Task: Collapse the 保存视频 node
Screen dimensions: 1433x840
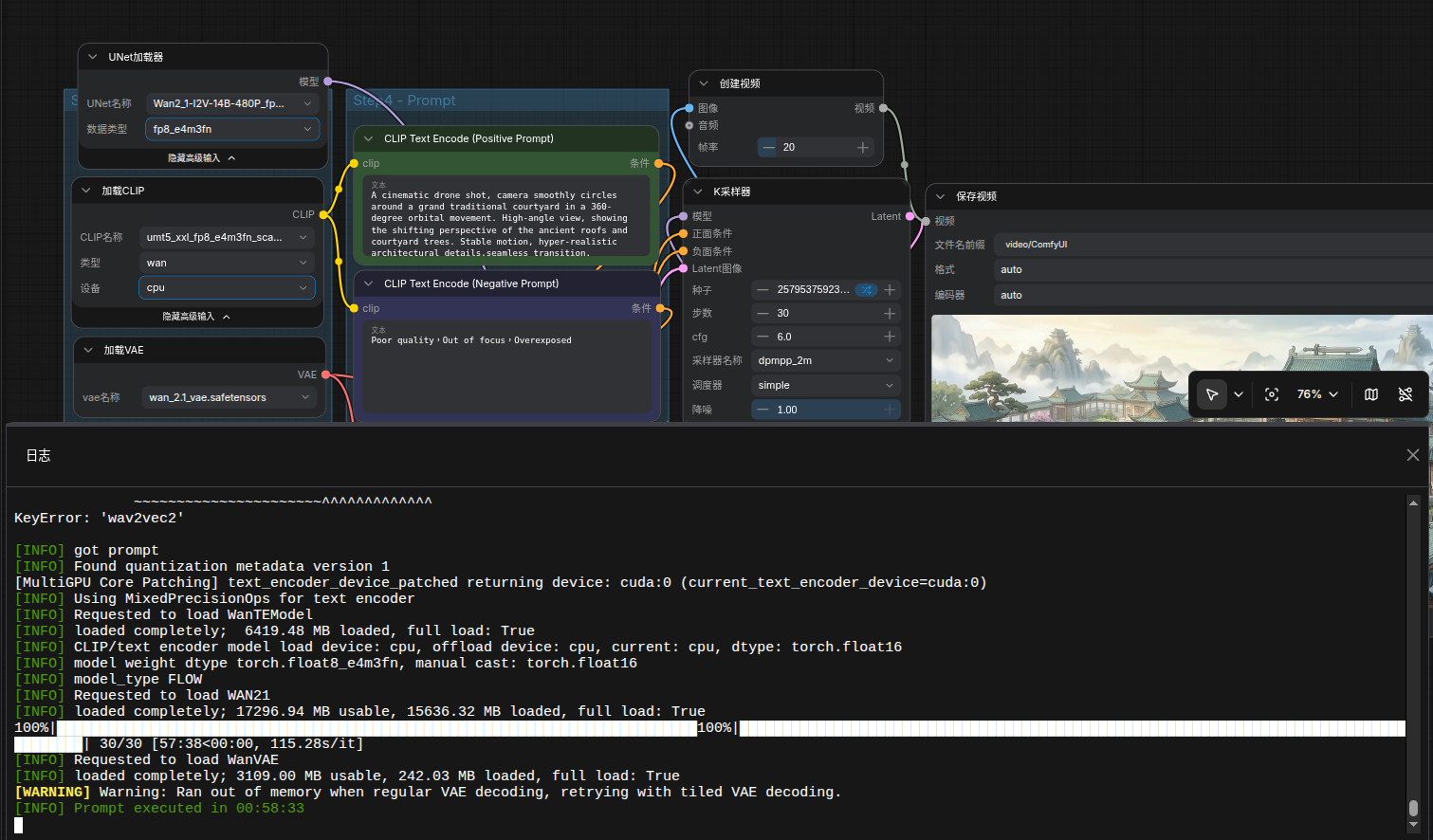Action: click(941, 196)
